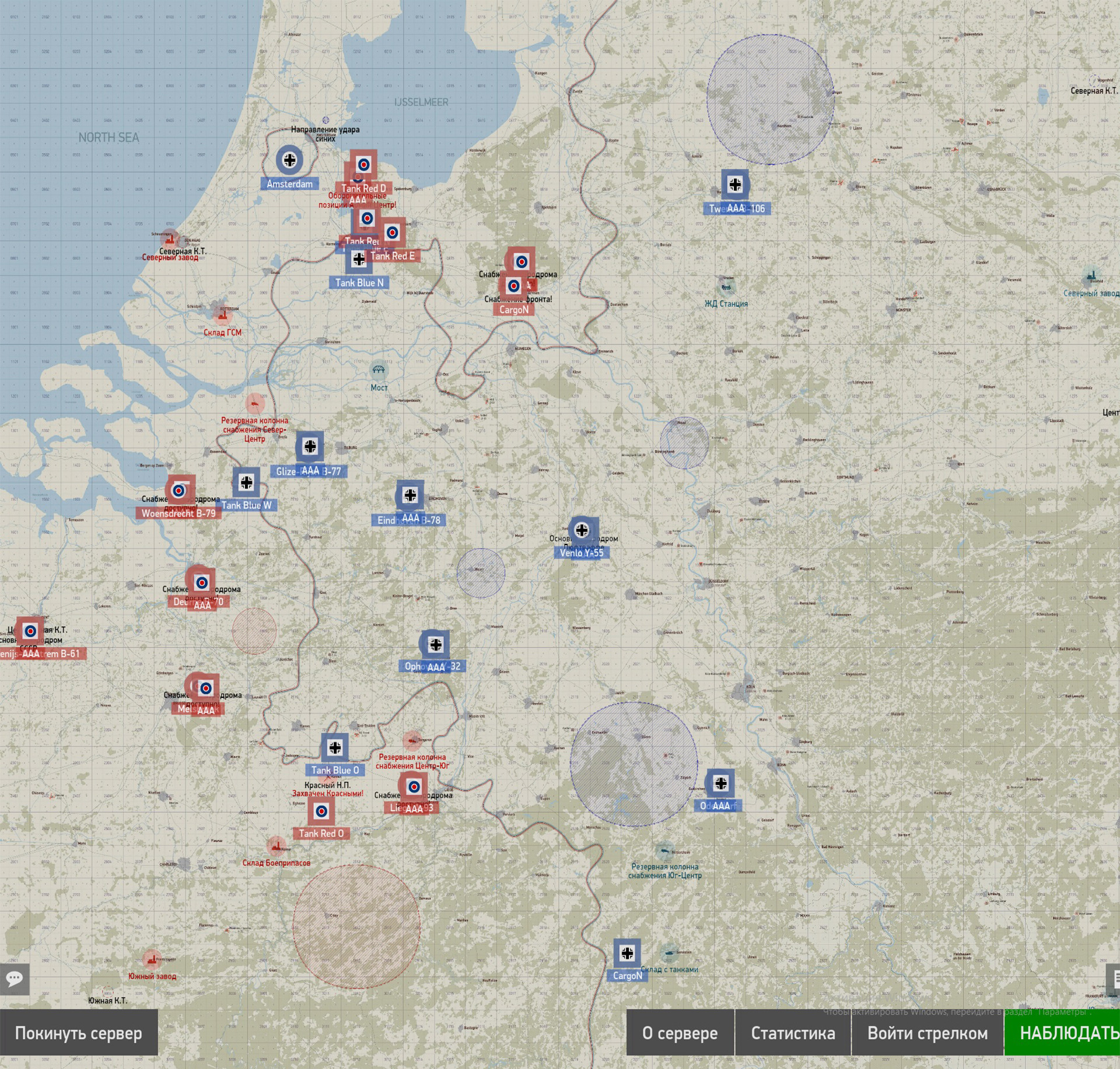
Task: Click the Gilze-Rijen B-77 airfield icon
Action: click(x=310, y=447)
